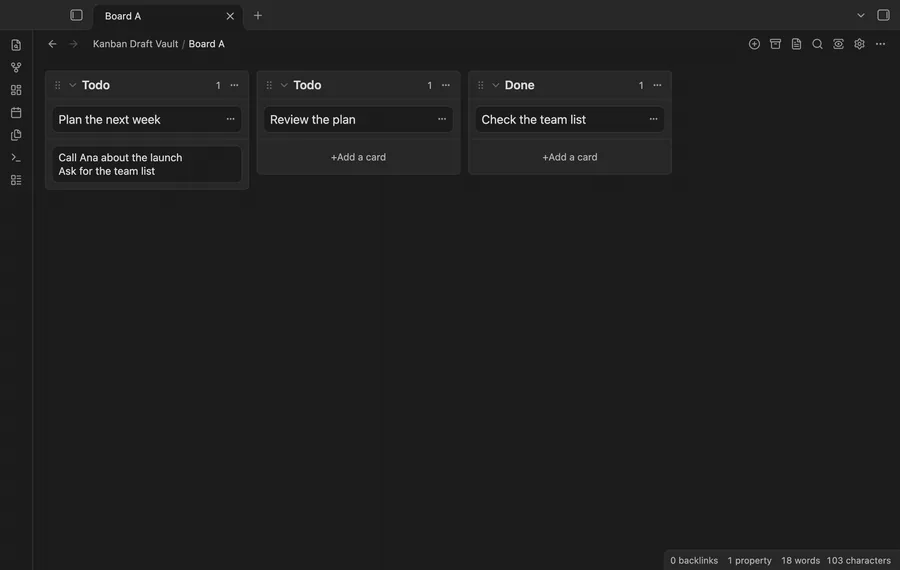Viewport: 900px width, 570px height.
Task: Click the Call Ana new card input
Action: coord(147,164)
